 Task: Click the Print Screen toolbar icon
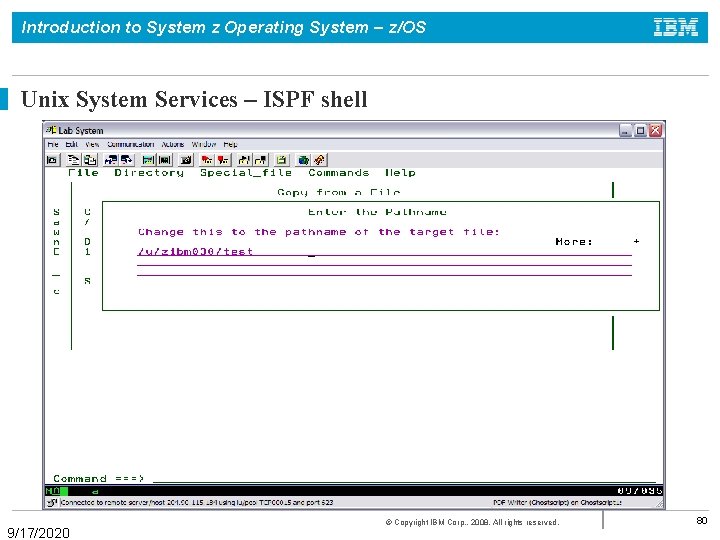click(53, 160)
